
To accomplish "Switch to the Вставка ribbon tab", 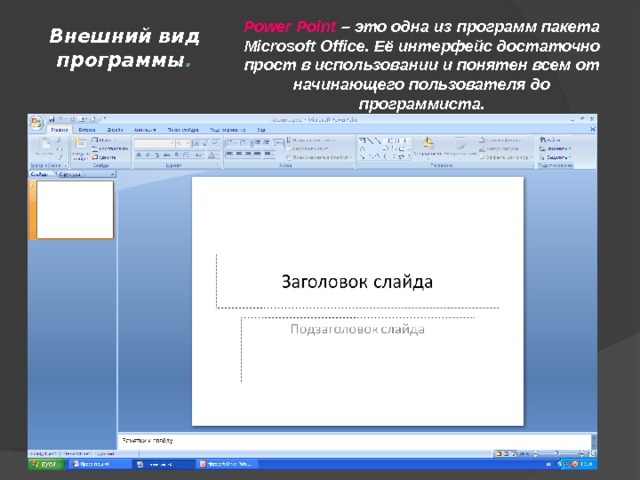I will point(87,130).
